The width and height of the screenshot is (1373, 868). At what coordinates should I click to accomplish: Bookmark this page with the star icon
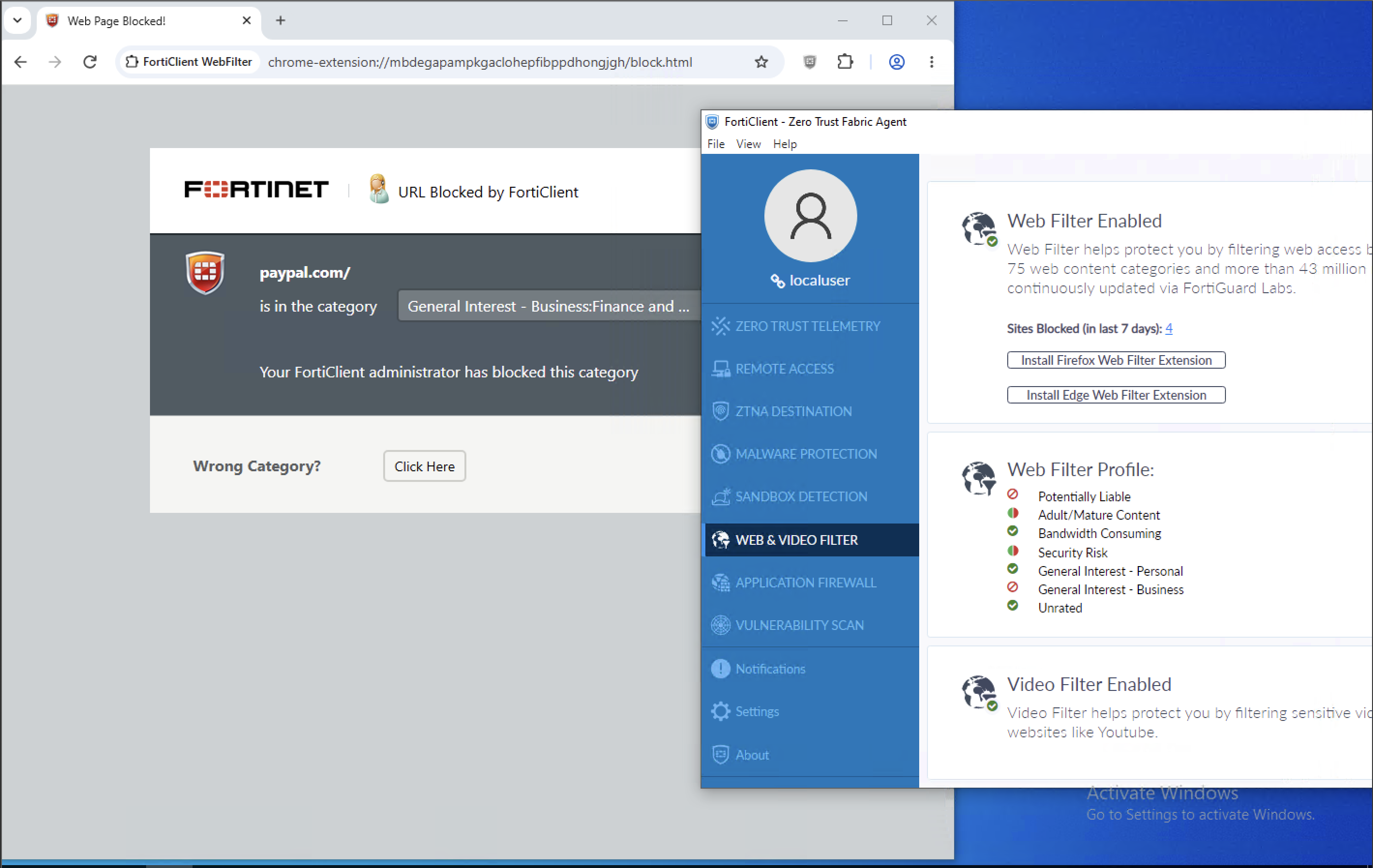761,61
